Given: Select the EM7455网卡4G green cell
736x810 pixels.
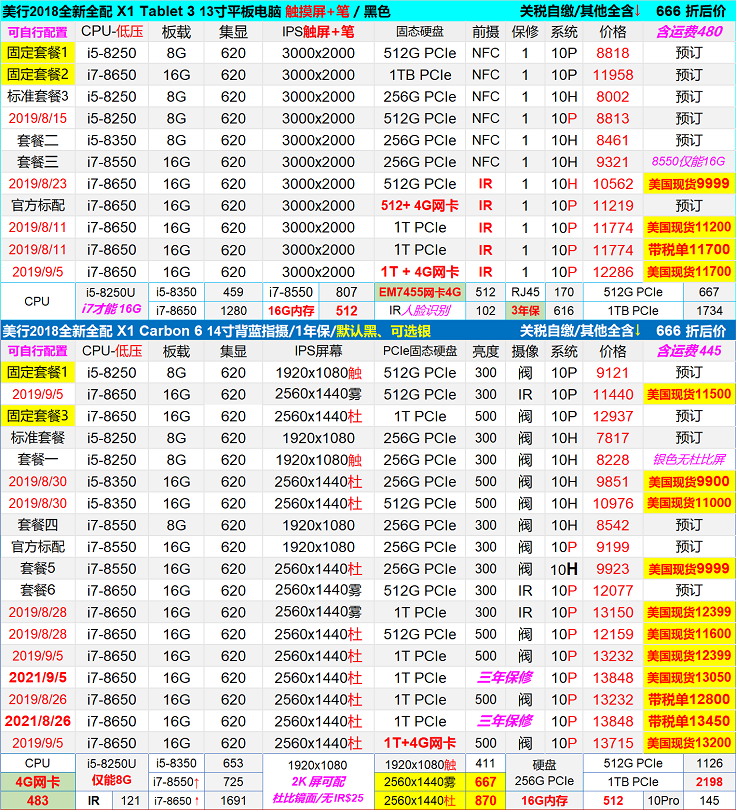Looking at the screenshot, I should coord(420,293).
